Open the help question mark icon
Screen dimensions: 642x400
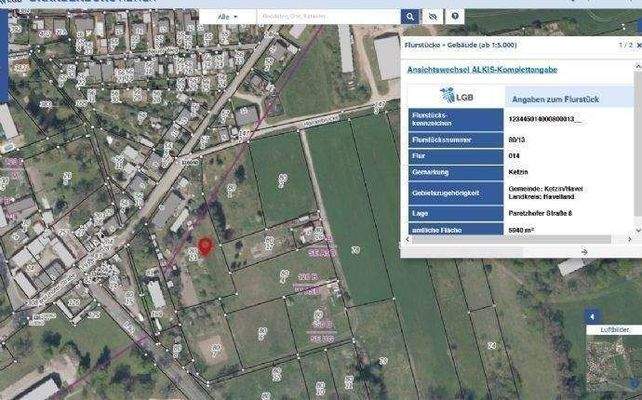(455, 17)
